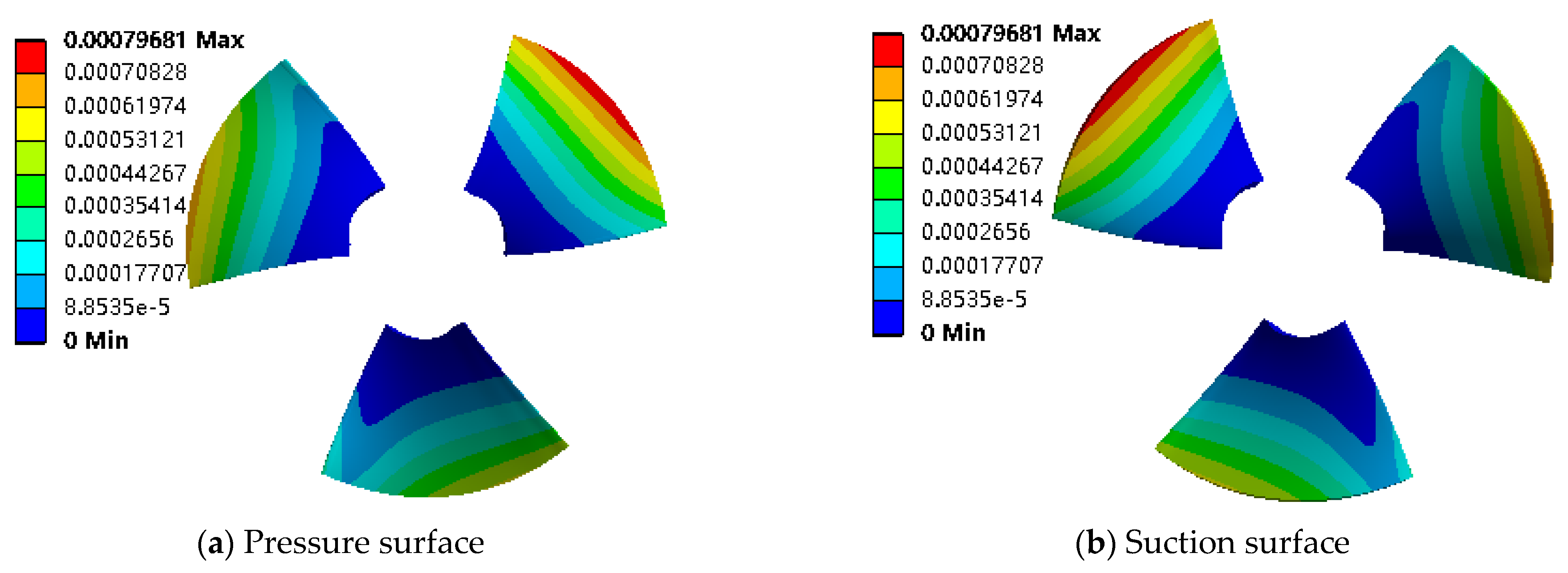This screenshot has width=1568, height=573.
Task: Click the dark blue swatch in left legend
Action: coord(30,326)
